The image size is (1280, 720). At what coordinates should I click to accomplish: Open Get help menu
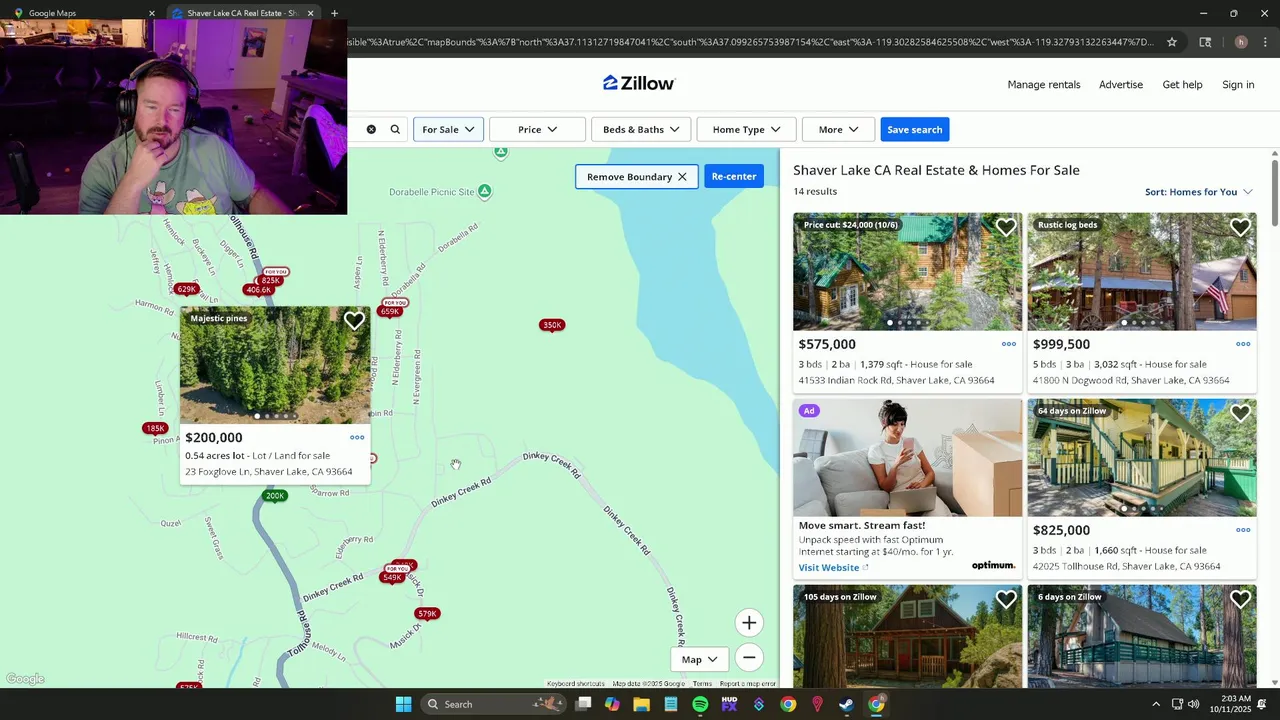(1182, 85)
